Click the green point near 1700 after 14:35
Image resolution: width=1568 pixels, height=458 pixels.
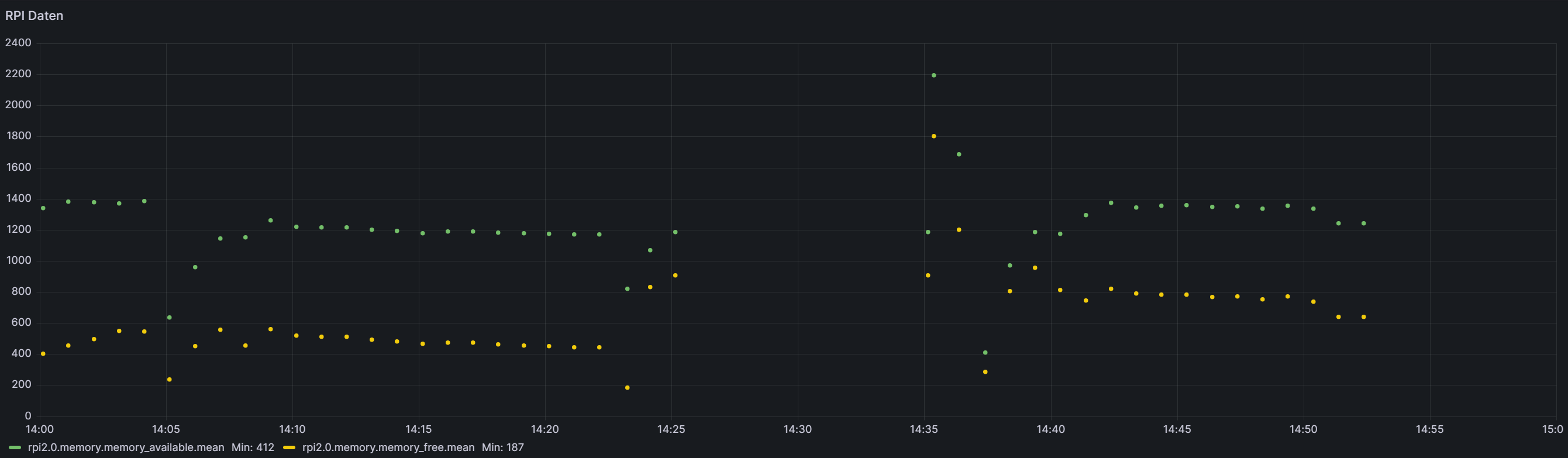[959, 154]
